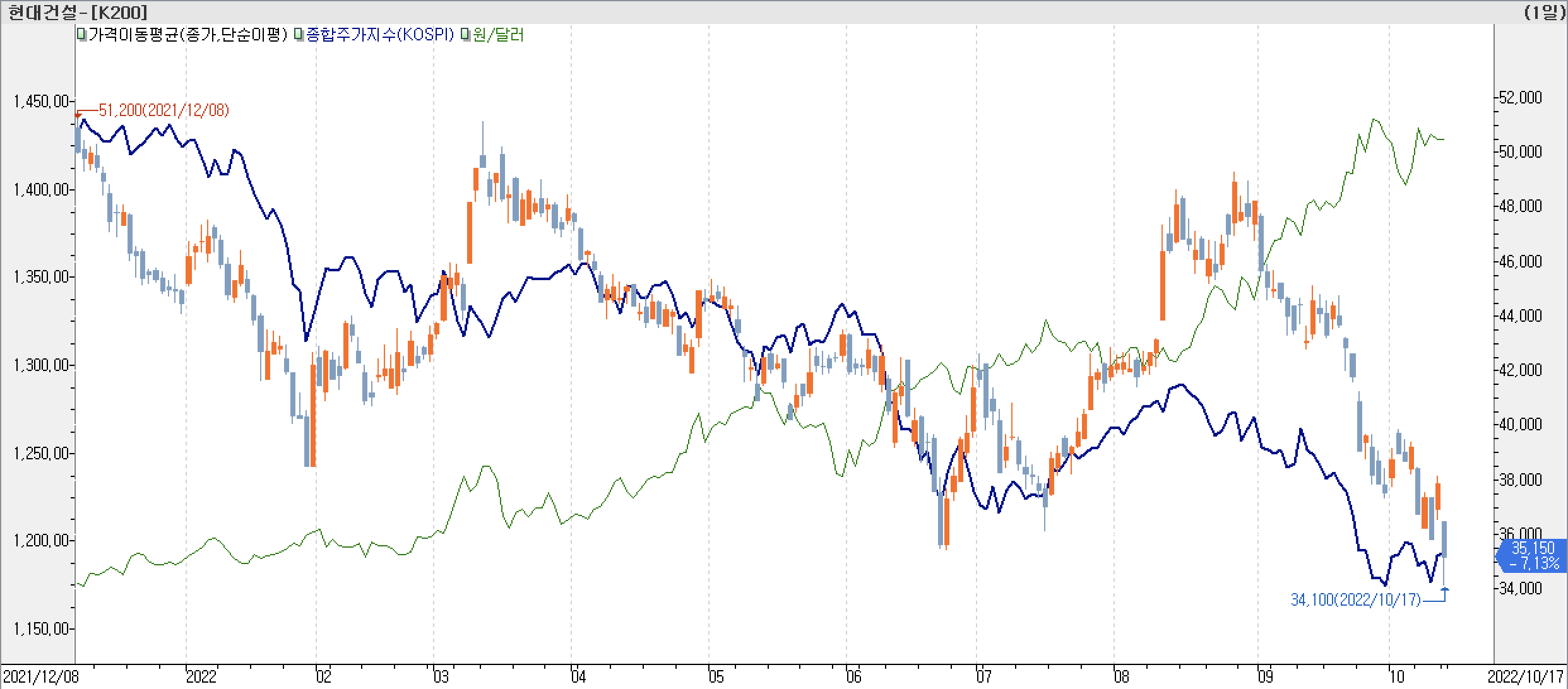Image resolution: width=1568 pixels, height=689 pixels.
Task: Click the 1,150.00 left axis label
Action: (x=40, y=629)
